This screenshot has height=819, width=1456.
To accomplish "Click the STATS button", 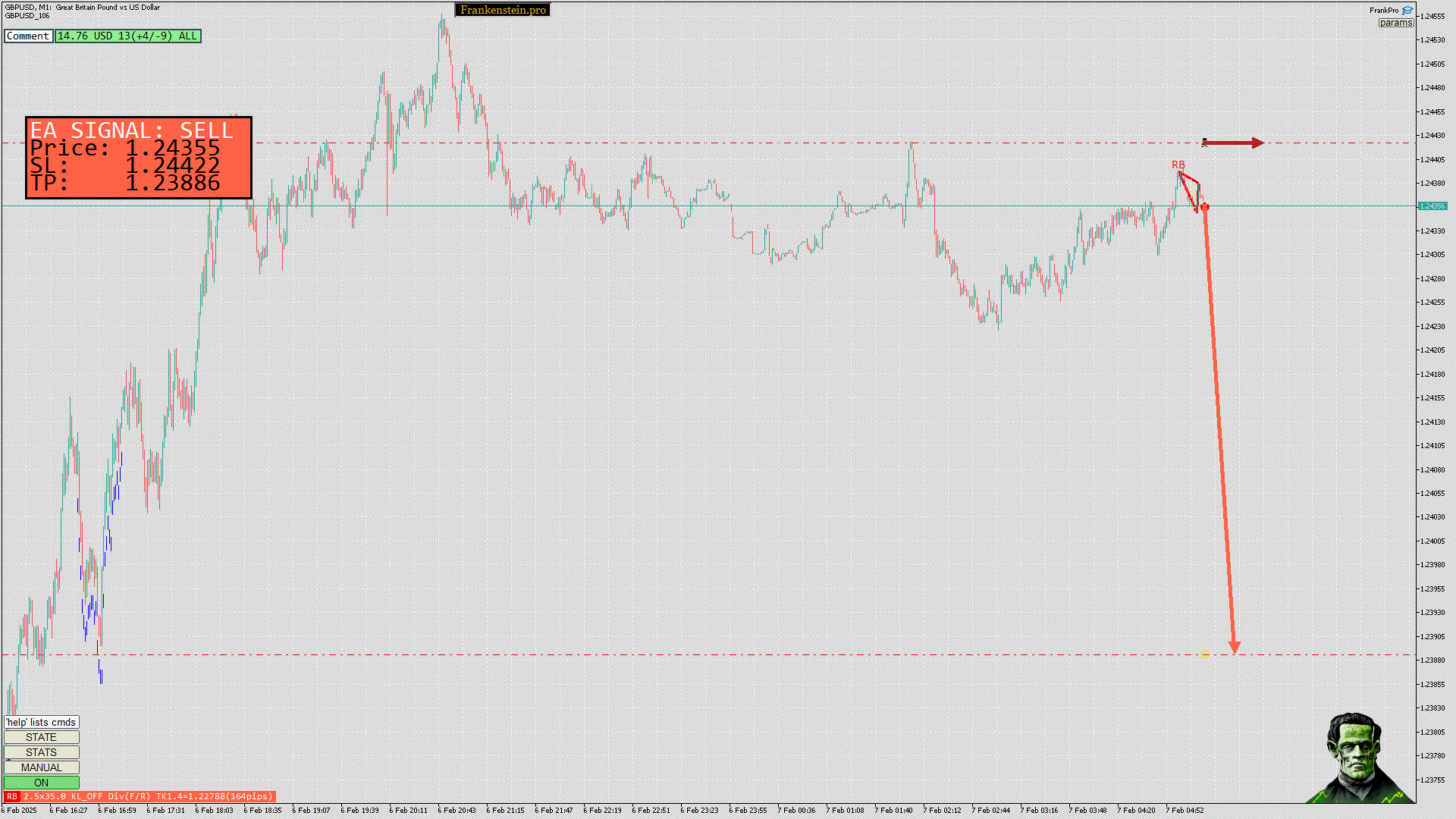I will (41, 752).
